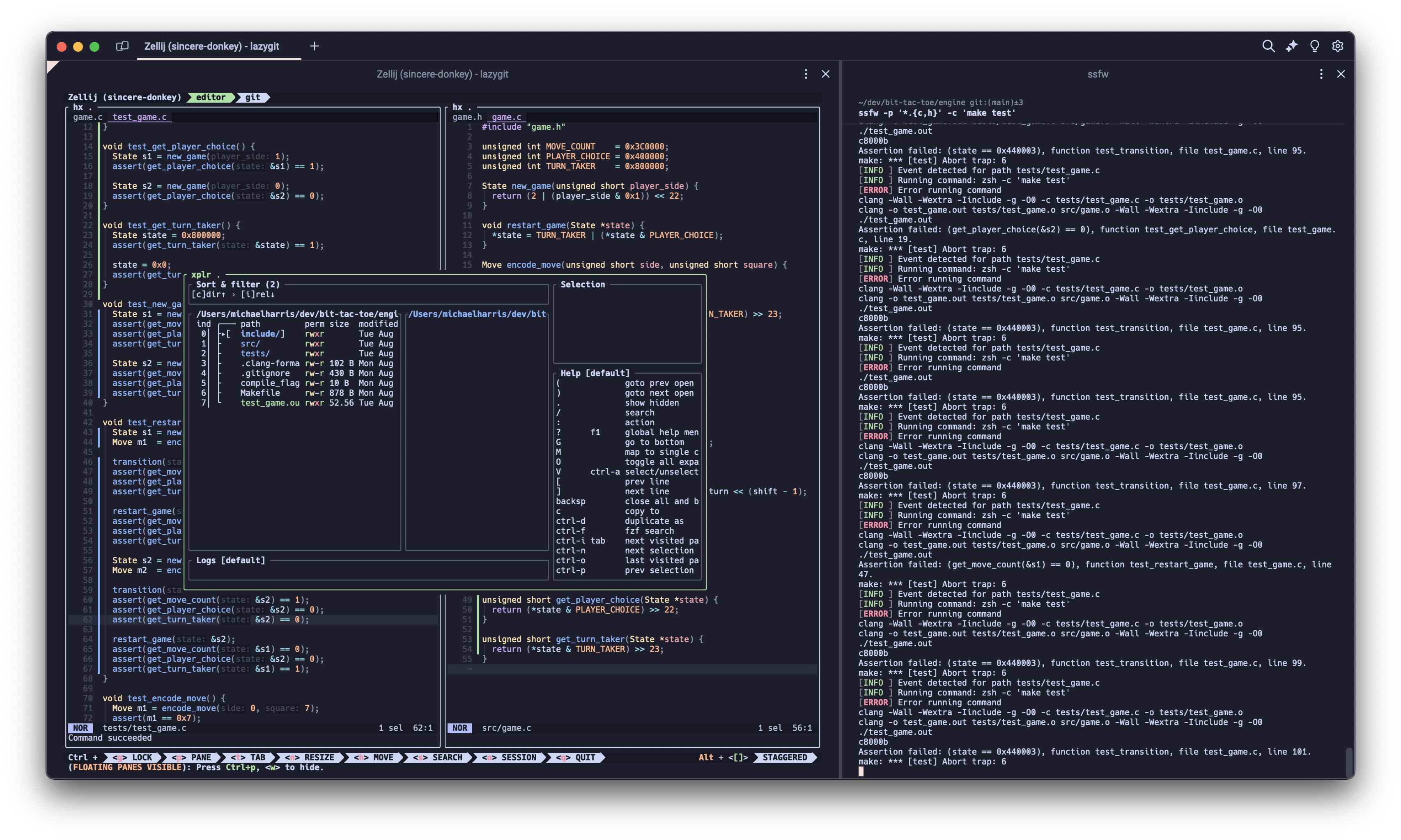Click the 56:1 cursor position indicator

click(802, 728)
